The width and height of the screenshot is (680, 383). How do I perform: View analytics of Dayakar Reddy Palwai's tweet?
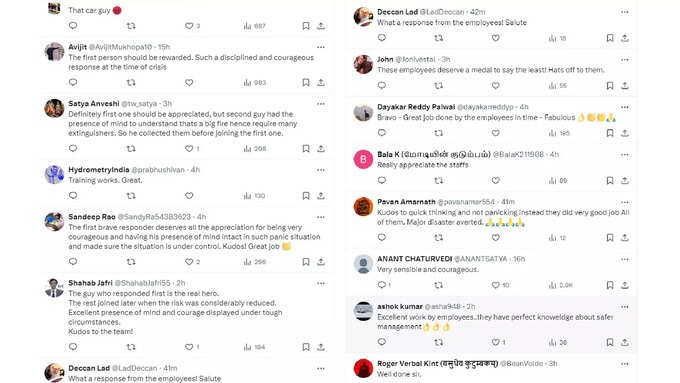559,133
